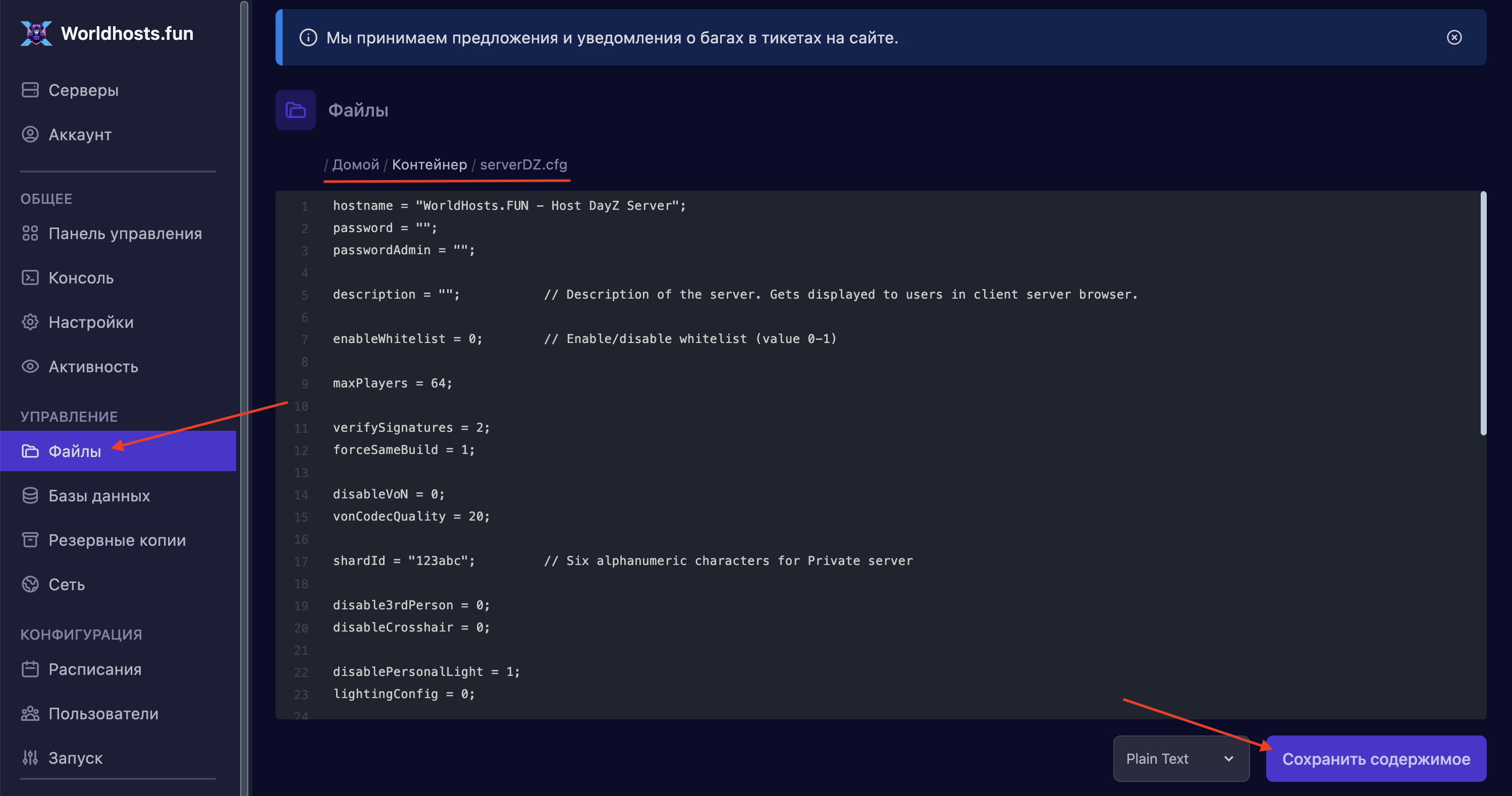Screen dimensions: 1512x796
Task: Open Резервные копии section
Action: coord(118,540)
